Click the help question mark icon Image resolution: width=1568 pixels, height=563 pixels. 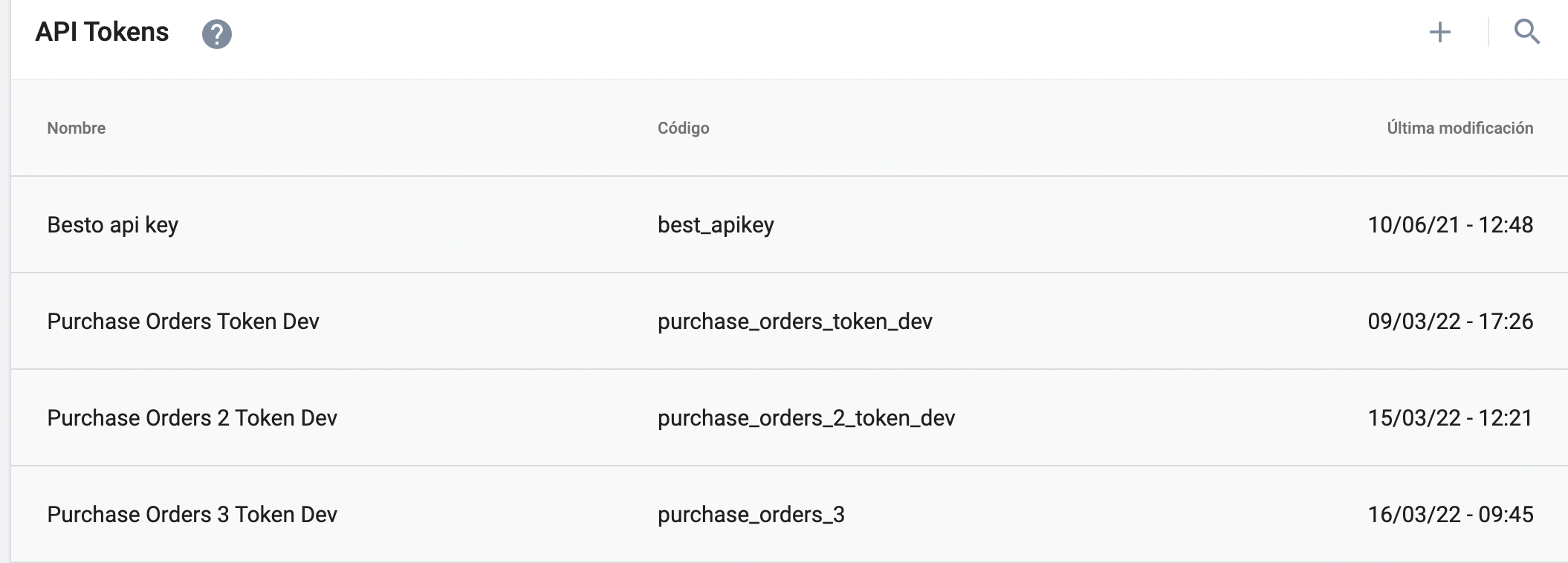217,34
